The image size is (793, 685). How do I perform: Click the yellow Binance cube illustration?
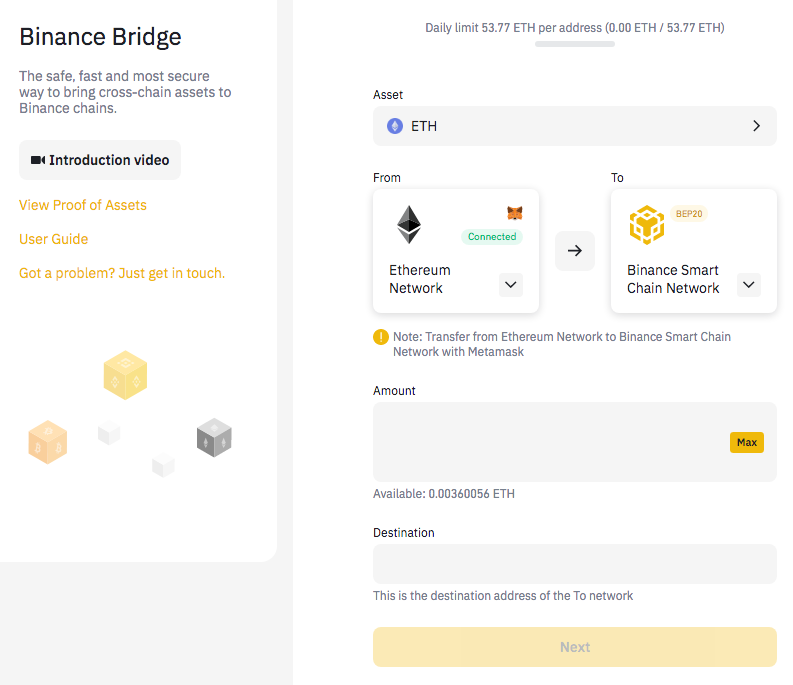point(125,375)
